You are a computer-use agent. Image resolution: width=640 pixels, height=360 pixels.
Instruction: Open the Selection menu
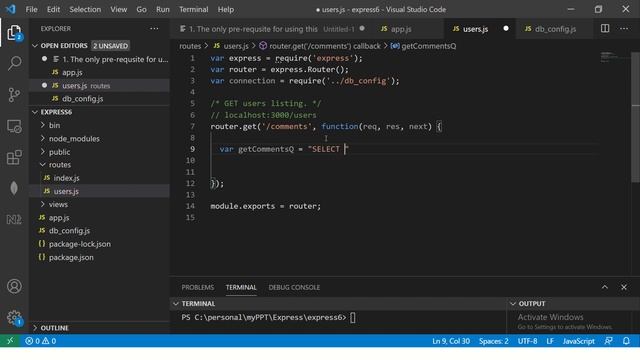[85, 9]
